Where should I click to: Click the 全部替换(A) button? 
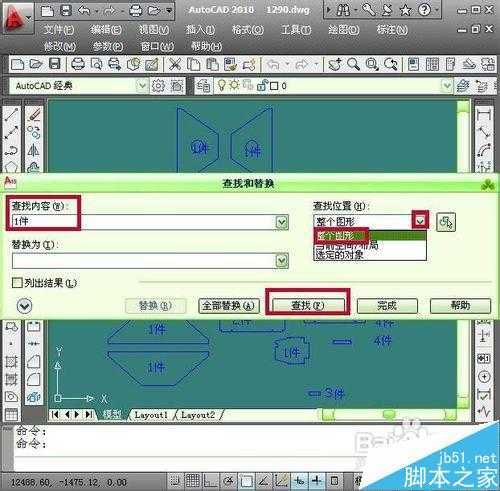[x=229, y=305]
